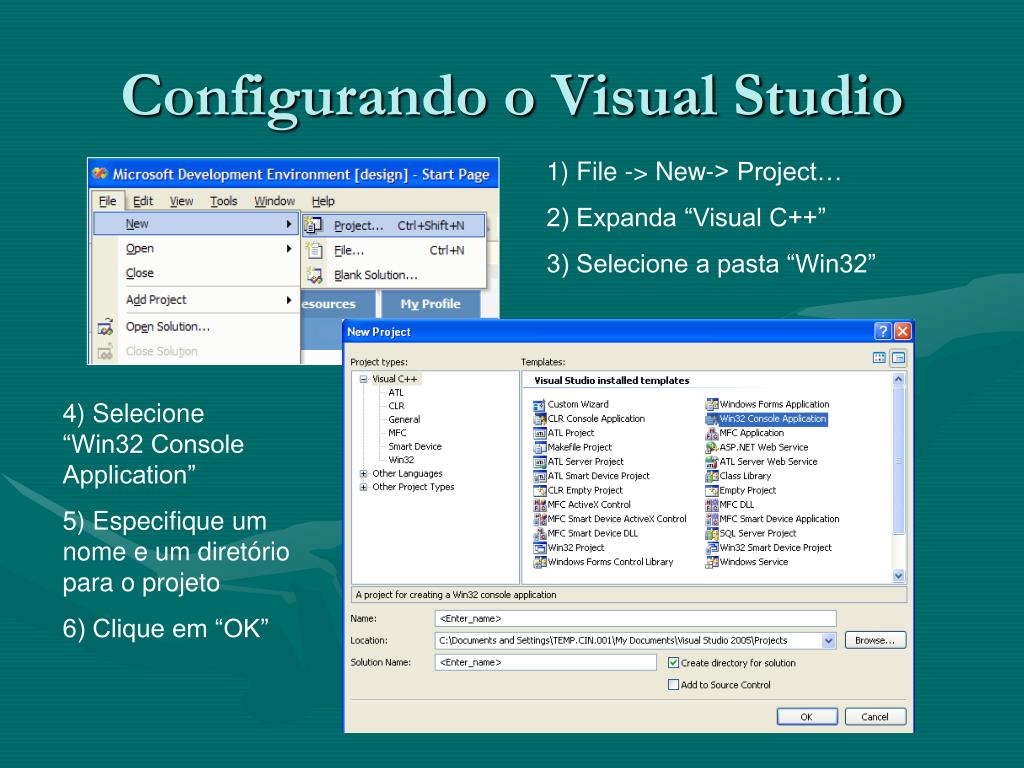Open the Tools menu
Image resolution: width=1024 pixels, height=768 pixels.
pyautogui.click(x=223, y=201)
